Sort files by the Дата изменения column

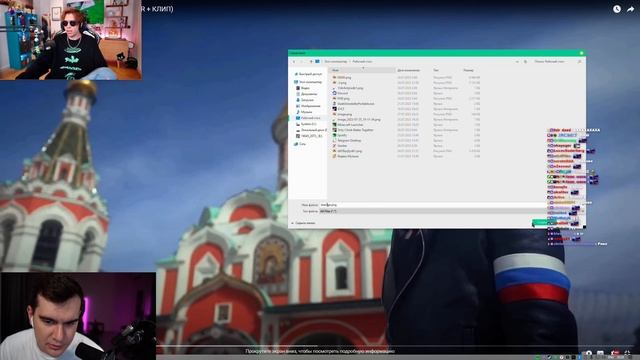(409, 70)
